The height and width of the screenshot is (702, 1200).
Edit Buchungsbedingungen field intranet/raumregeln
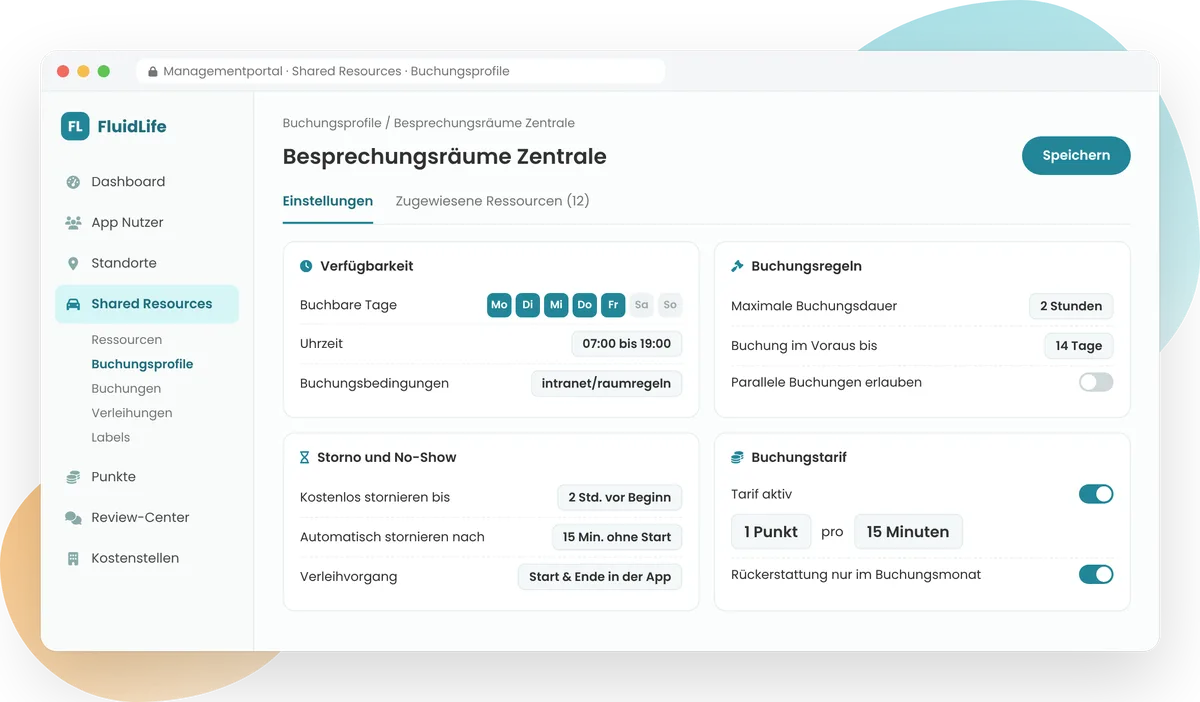point(606,383)
